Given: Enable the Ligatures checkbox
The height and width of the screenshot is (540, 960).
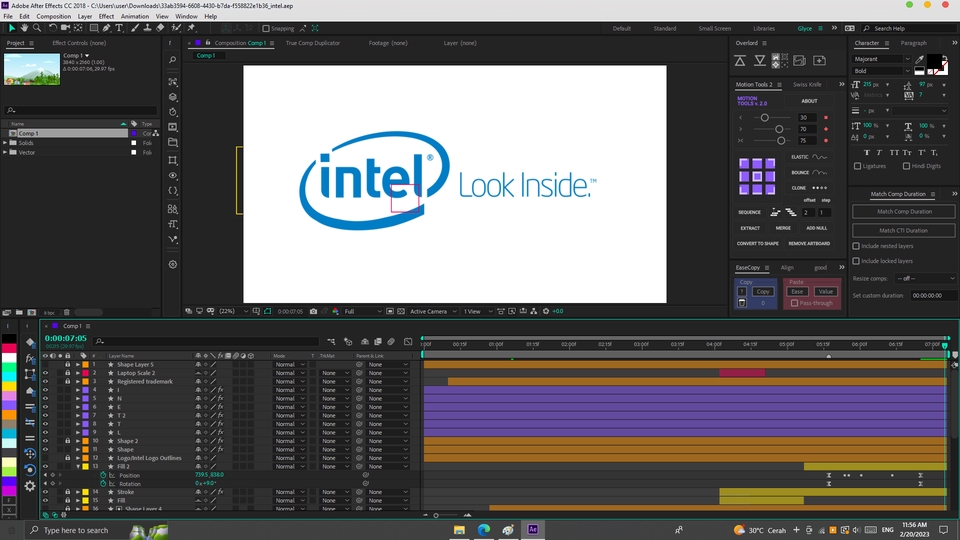Looking at the screenshot, I should coord(857,166).
